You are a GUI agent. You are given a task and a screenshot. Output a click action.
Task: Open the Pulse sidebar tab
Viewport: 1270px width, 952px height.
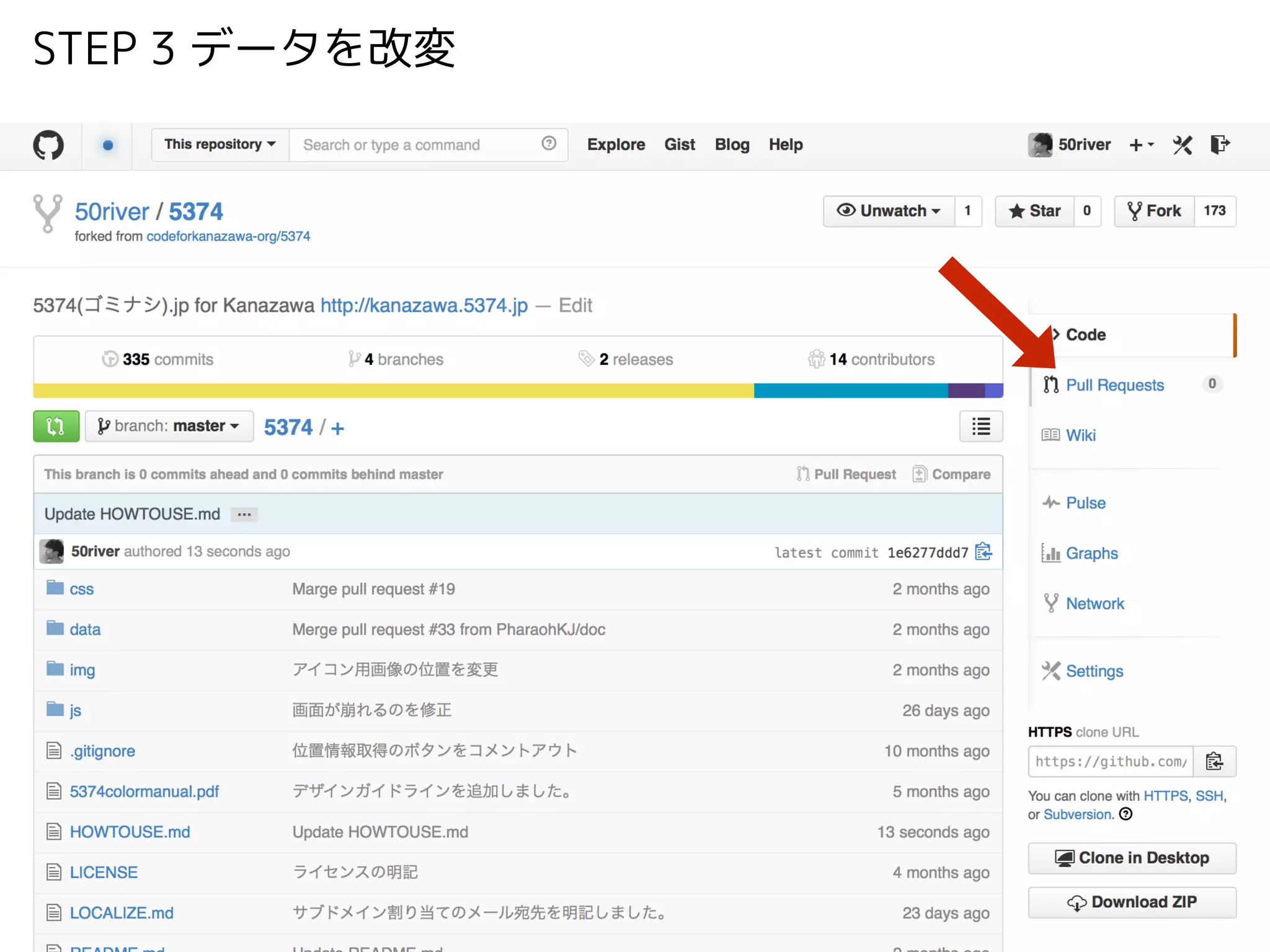click(x=1086, y=503)
